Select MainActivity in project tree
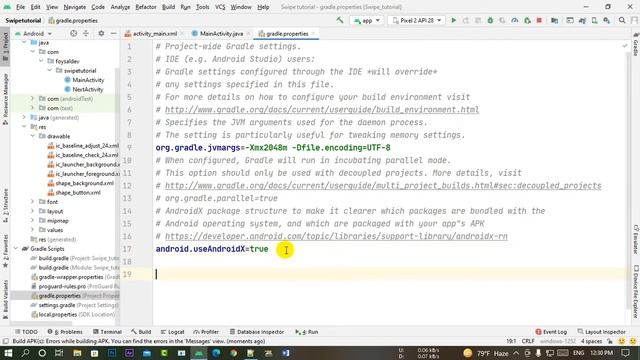This screenshot has height=360, width=640. coord(88,80)
